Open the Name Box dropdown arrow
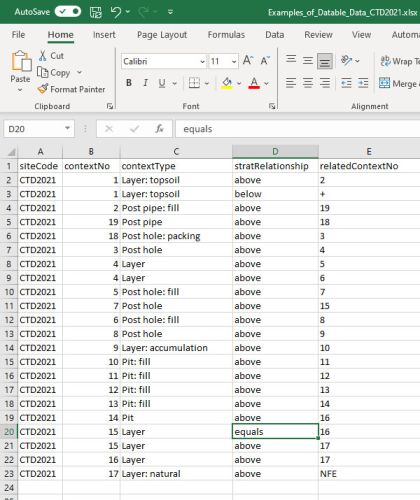 point(68,128)
